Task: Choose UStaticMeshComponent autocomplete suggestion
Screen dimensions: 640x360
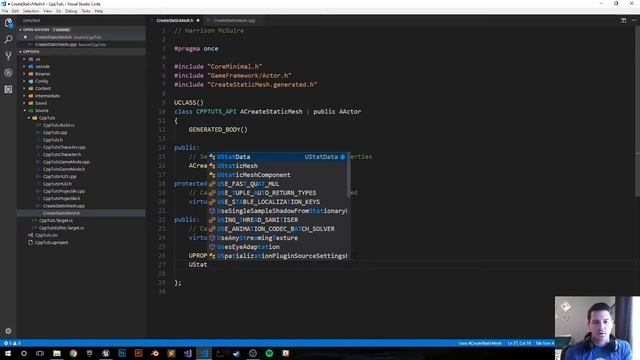Action: tap(278, 175)
